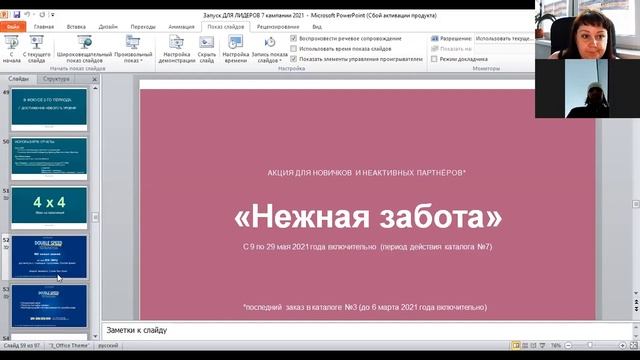This screenshot has height=360, width=640.
Task: Select the Показ слайдов ribbon tab
Action: 226,27
